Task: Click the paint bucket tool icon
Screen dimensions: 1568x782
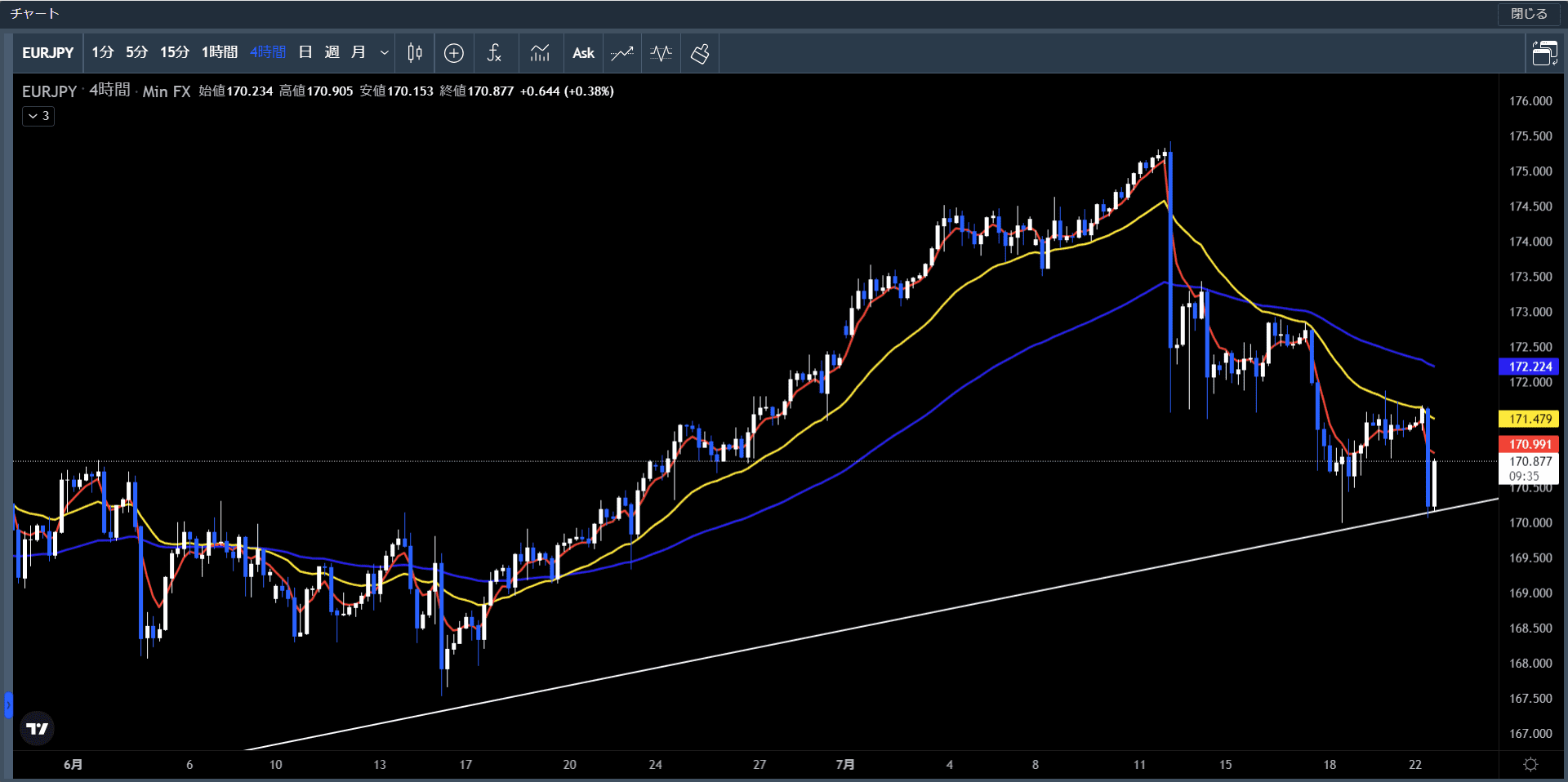Action: 700,53
